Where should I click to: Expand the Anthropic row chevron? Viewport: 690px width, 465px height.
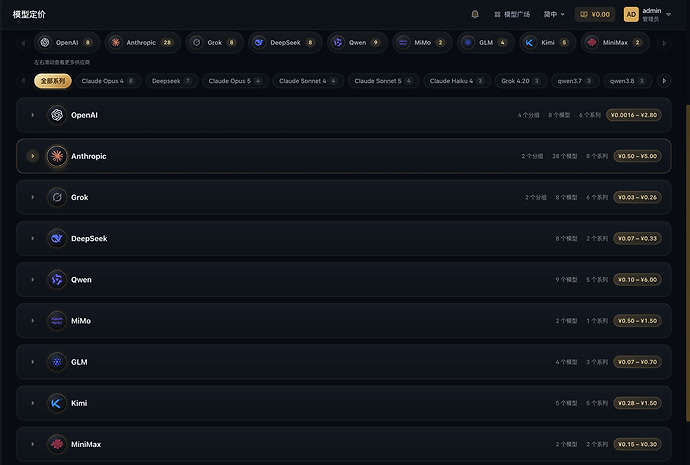33,156
